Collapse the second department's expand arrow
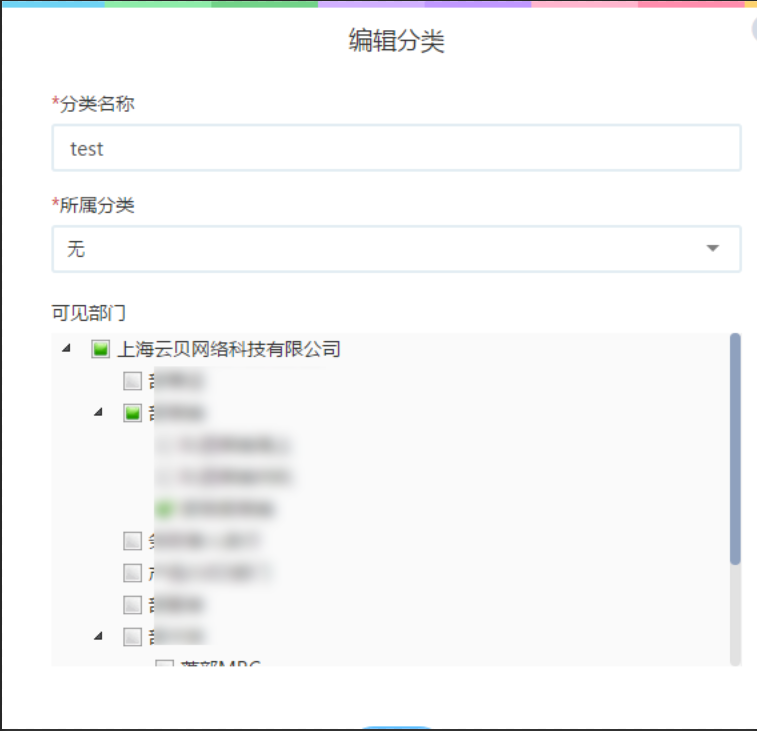This screenshot has width=757, height=731. [98, 413]
